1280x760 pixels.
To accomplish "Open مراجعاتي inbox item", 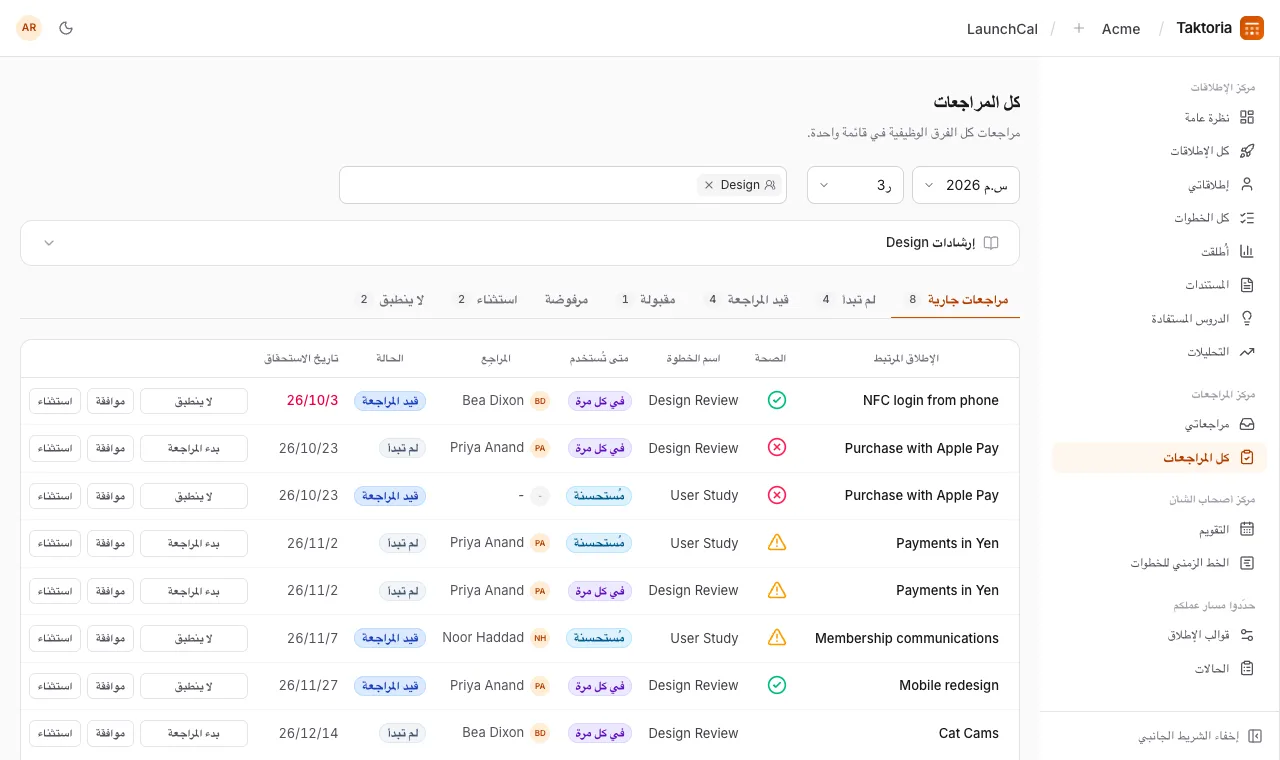I will (x=1159, y=424).
